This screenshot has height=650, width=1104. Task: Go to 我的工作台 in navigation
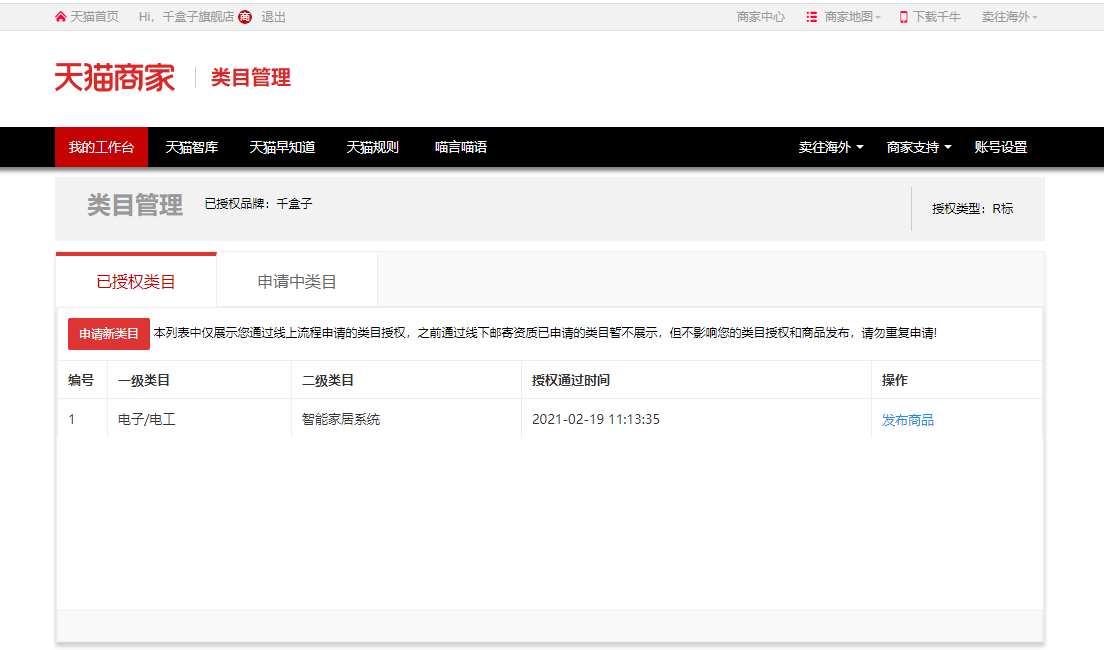coord(101,147)
